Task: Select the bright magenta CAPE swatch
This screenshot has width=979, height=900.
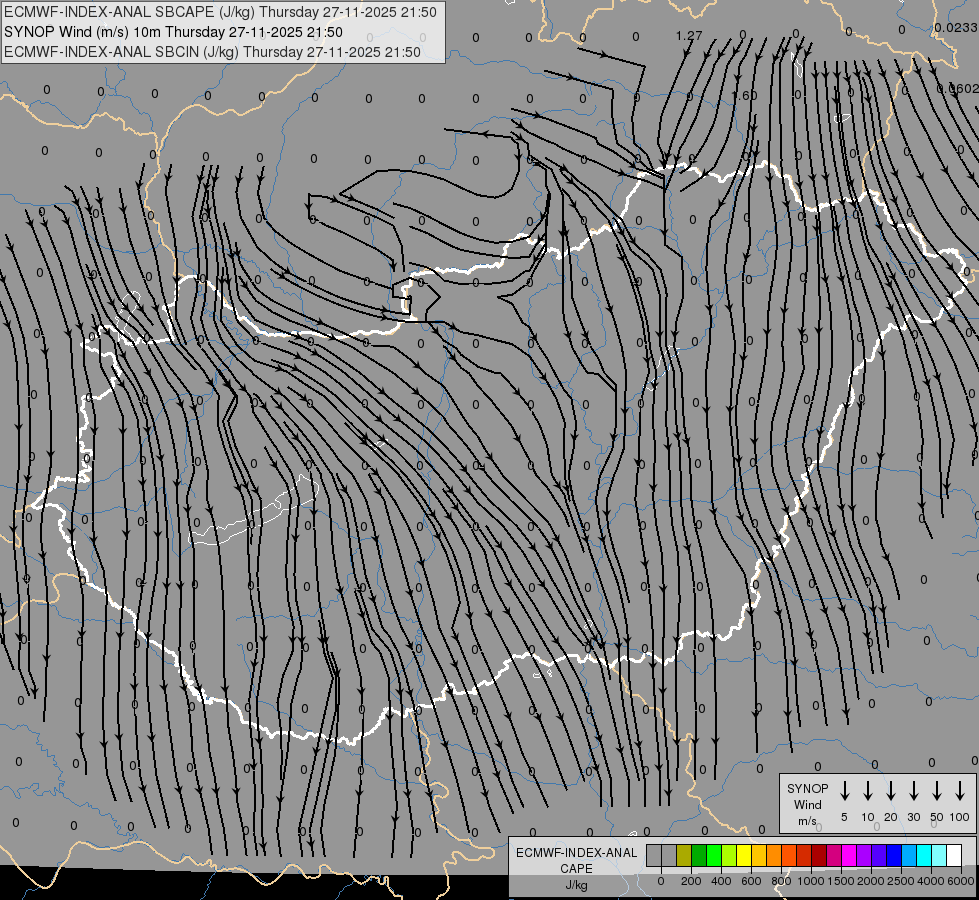Action: coord(850,855)
